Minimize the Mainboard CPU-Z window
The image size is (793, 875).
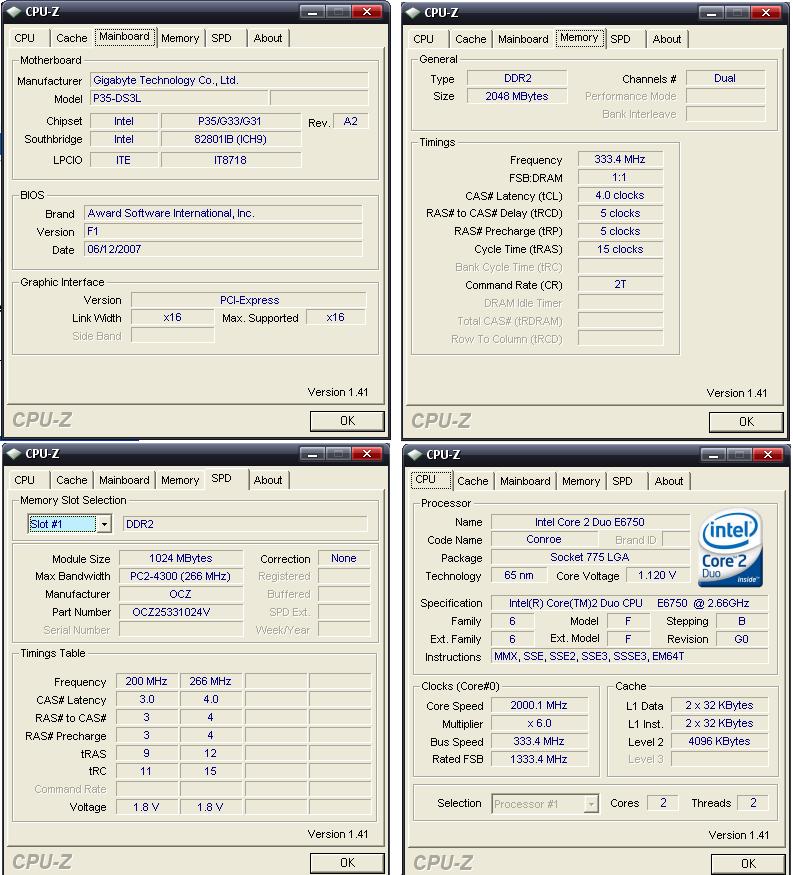pos(313,12)
